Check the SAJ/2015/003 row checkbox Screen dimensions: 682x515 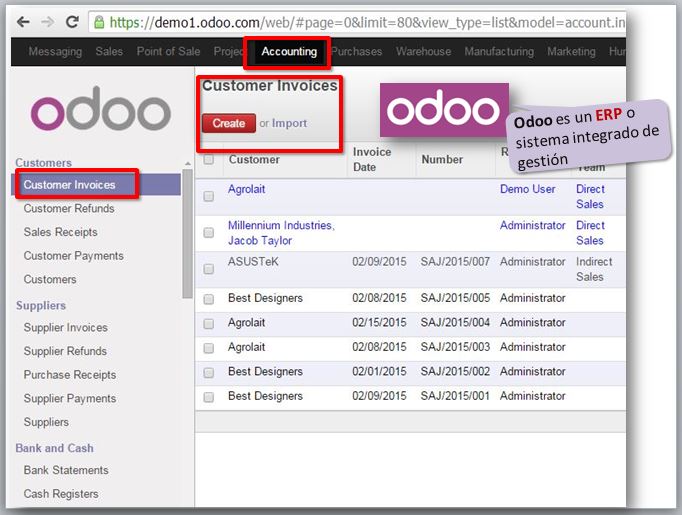coord(209,348)
